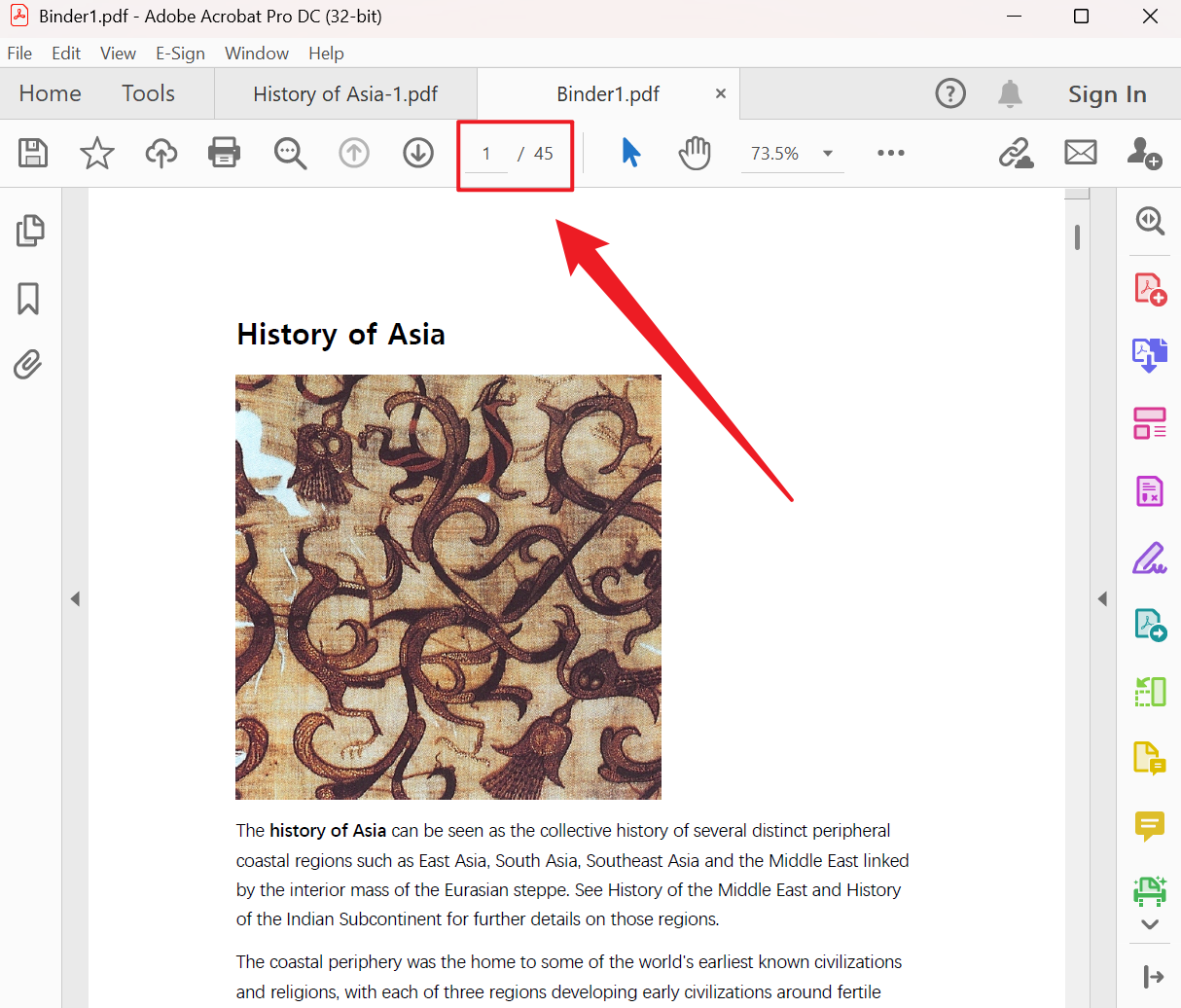Open the View menu
Viewport: 1181px width, 1008px height.
[x=118, y=54]
